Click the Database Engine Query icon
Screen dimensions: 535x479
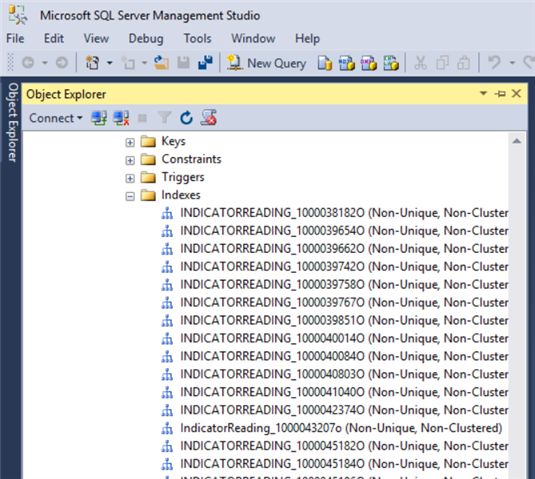tap(325, 63)
